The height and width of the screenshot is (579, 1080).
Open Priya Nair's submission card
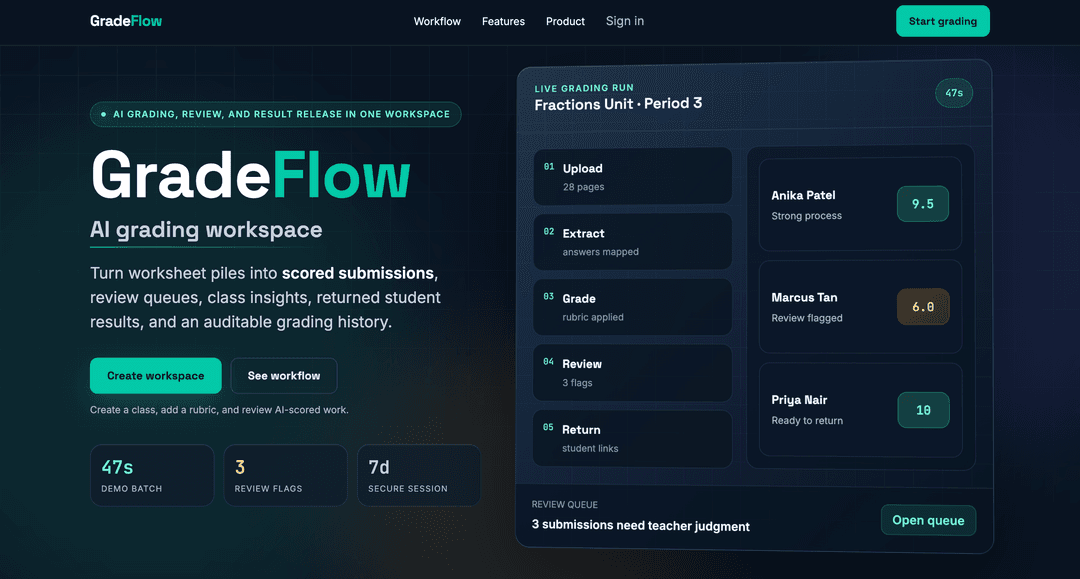pos(860,410)
